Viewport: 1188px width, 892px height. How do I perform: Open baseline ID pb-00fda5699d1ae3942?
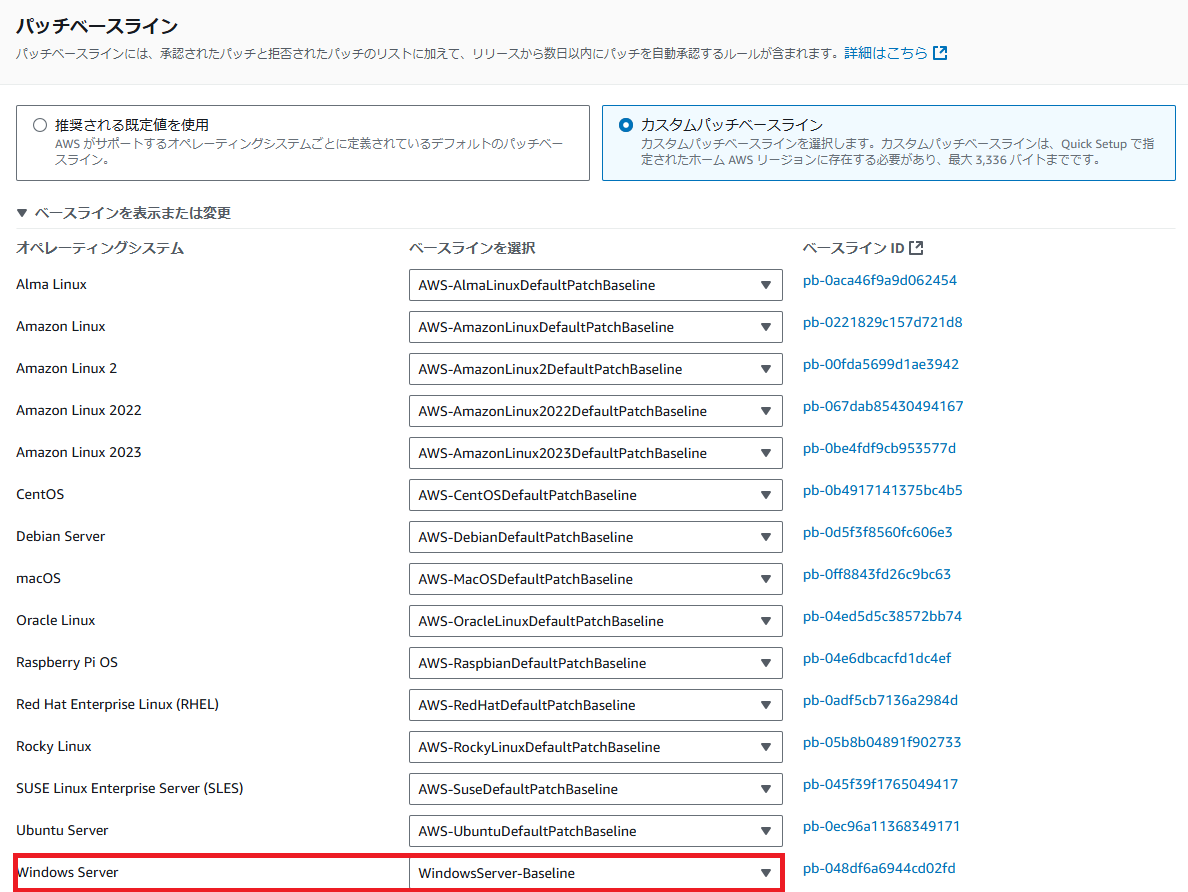(x=880, y=365)
